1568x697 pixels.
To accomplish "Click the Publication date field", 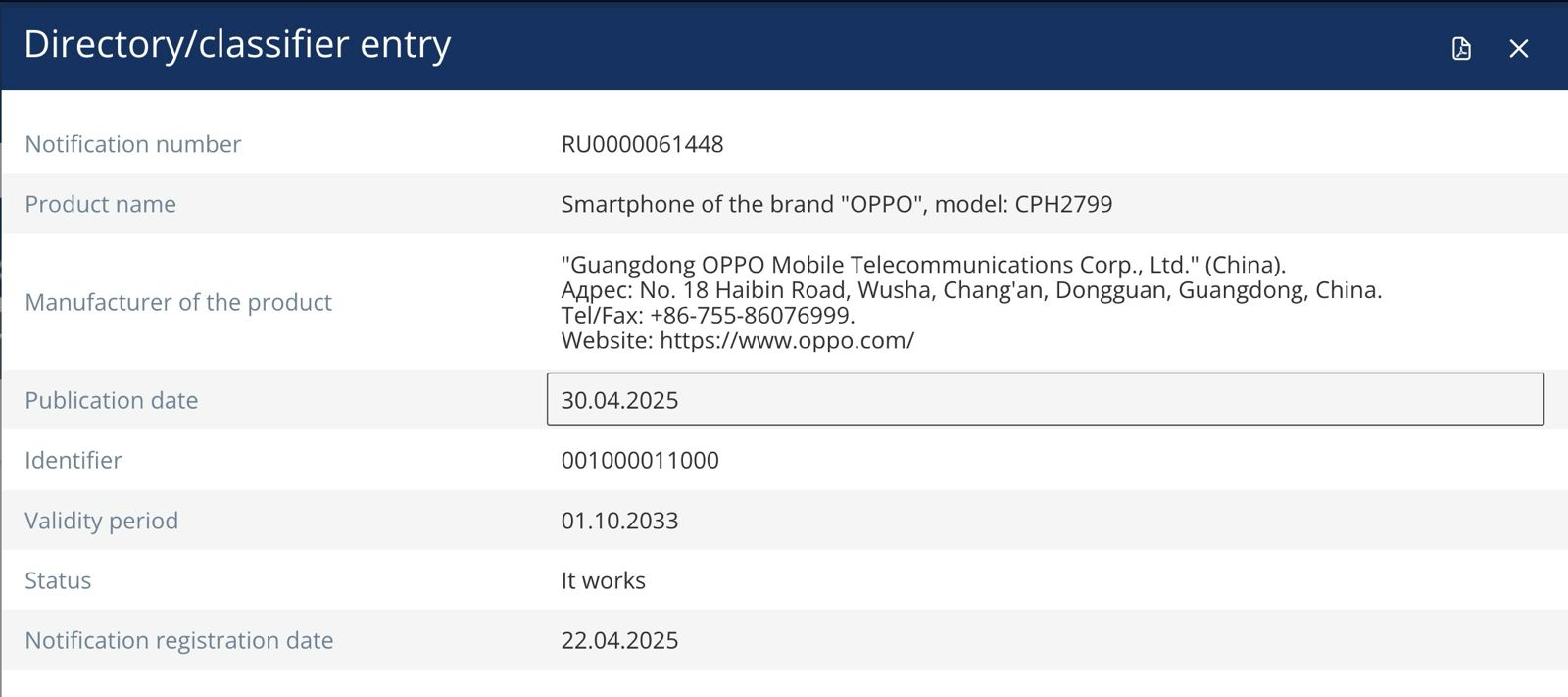I will (1045, 400).
